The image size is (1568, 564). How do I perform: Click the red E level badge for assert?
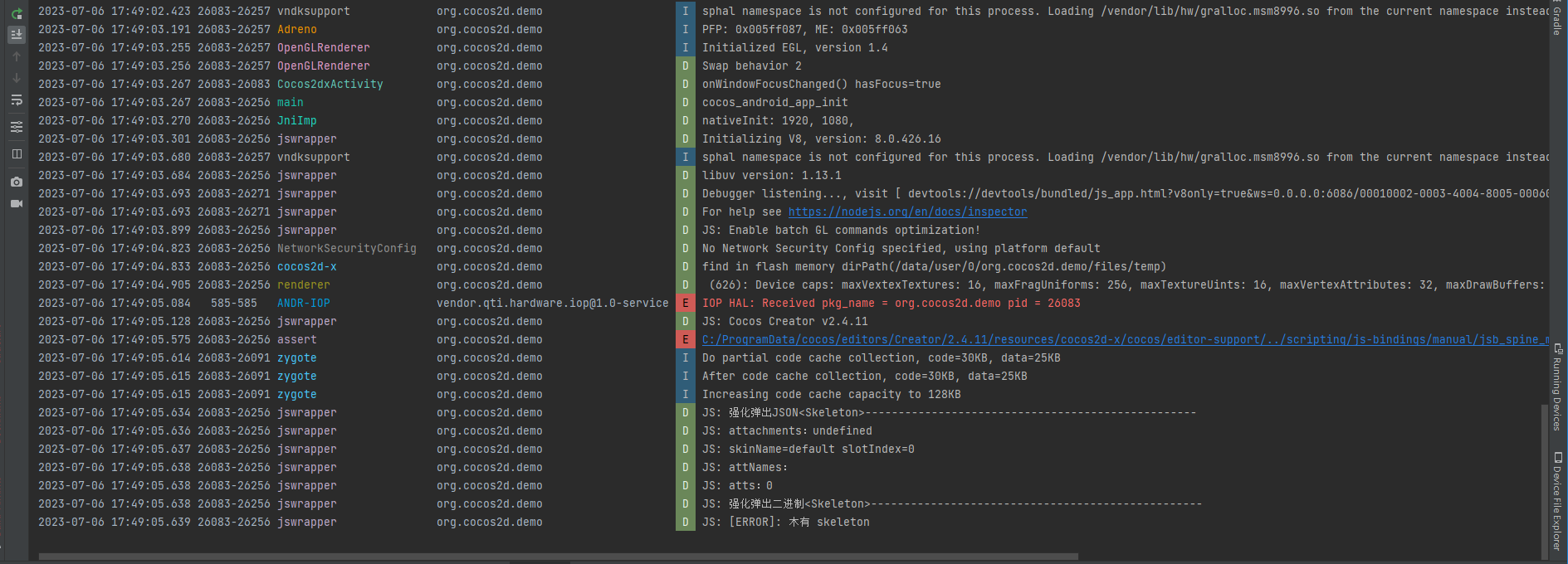tap(685, 340)
